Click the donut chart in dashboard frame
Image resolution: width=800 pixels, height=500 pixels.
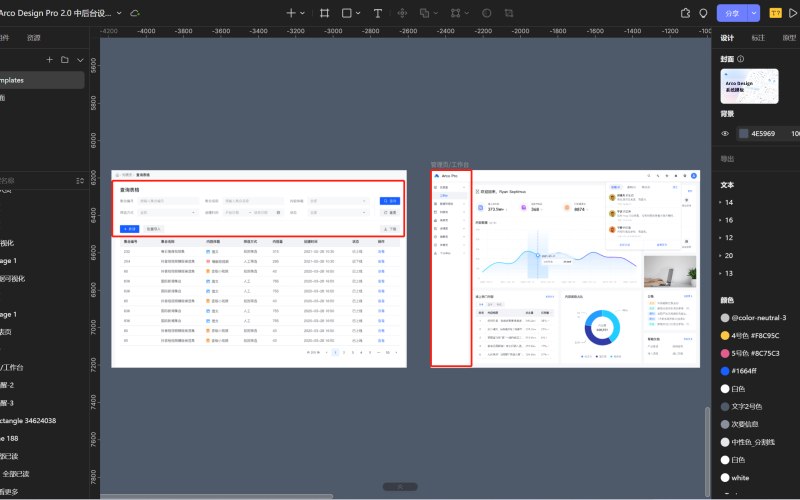(x=602, y=328)
